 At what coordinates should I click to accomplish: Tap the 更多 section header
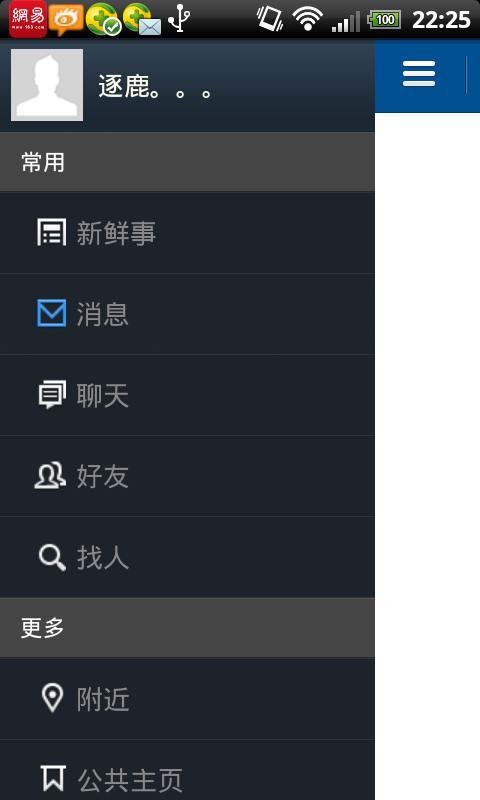[187, 628]
